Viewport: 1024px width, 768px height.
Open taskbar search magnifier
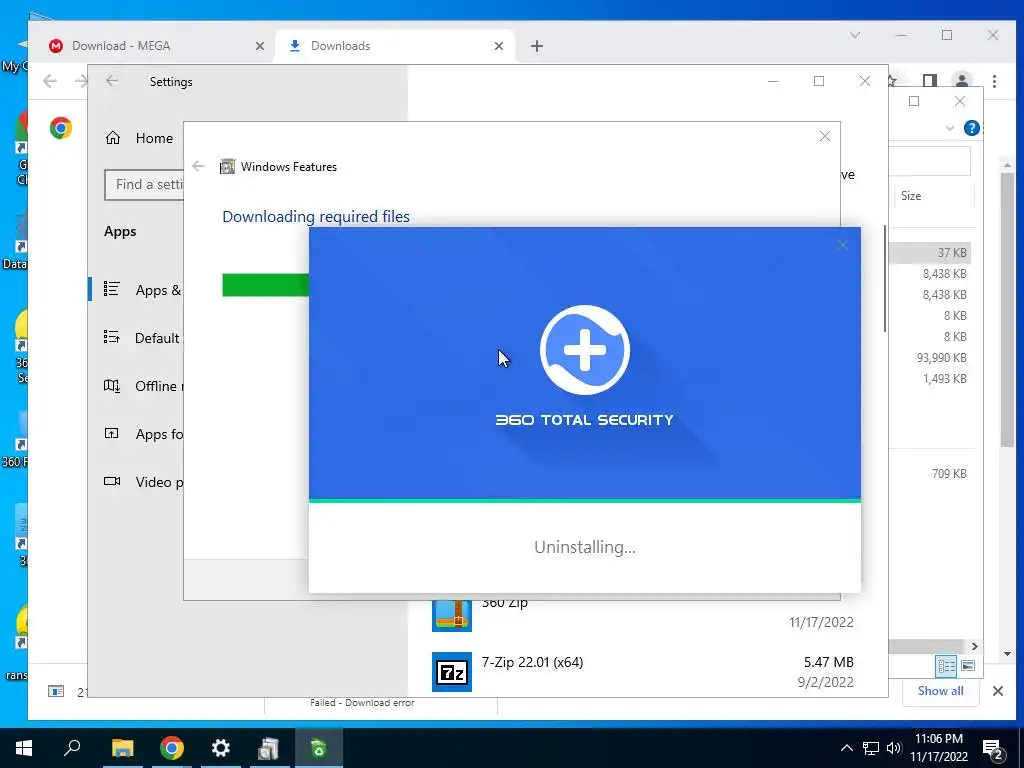[72, 748]
